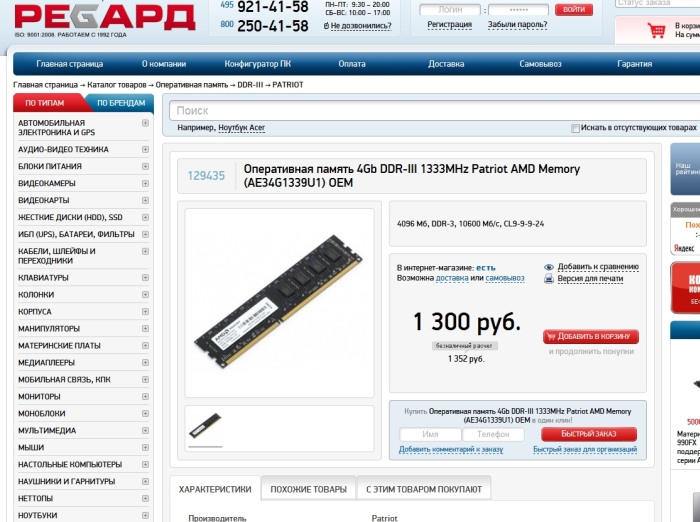Open Моноблоки category in sidebar
The image size is (700, 522).
click(42, 413)
